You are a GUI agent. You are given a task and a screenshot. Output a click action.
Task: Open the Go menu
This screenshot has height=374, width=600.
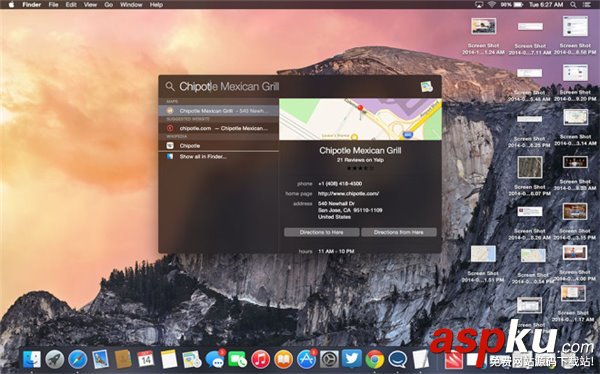(109, 5)
